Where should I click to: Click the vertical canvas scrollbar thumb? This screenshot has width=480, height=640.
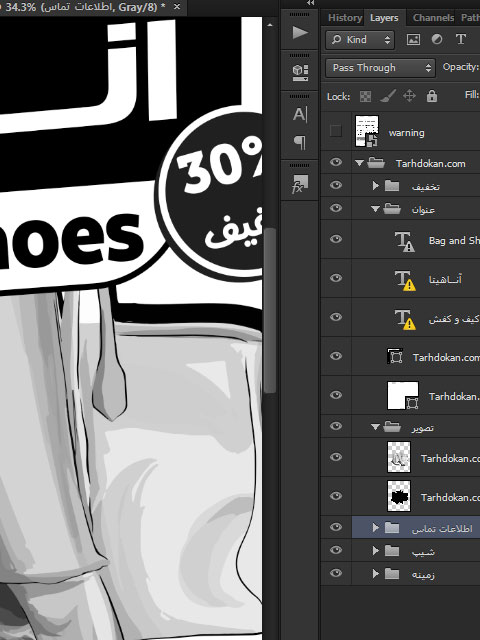click(x=270, y=310)
